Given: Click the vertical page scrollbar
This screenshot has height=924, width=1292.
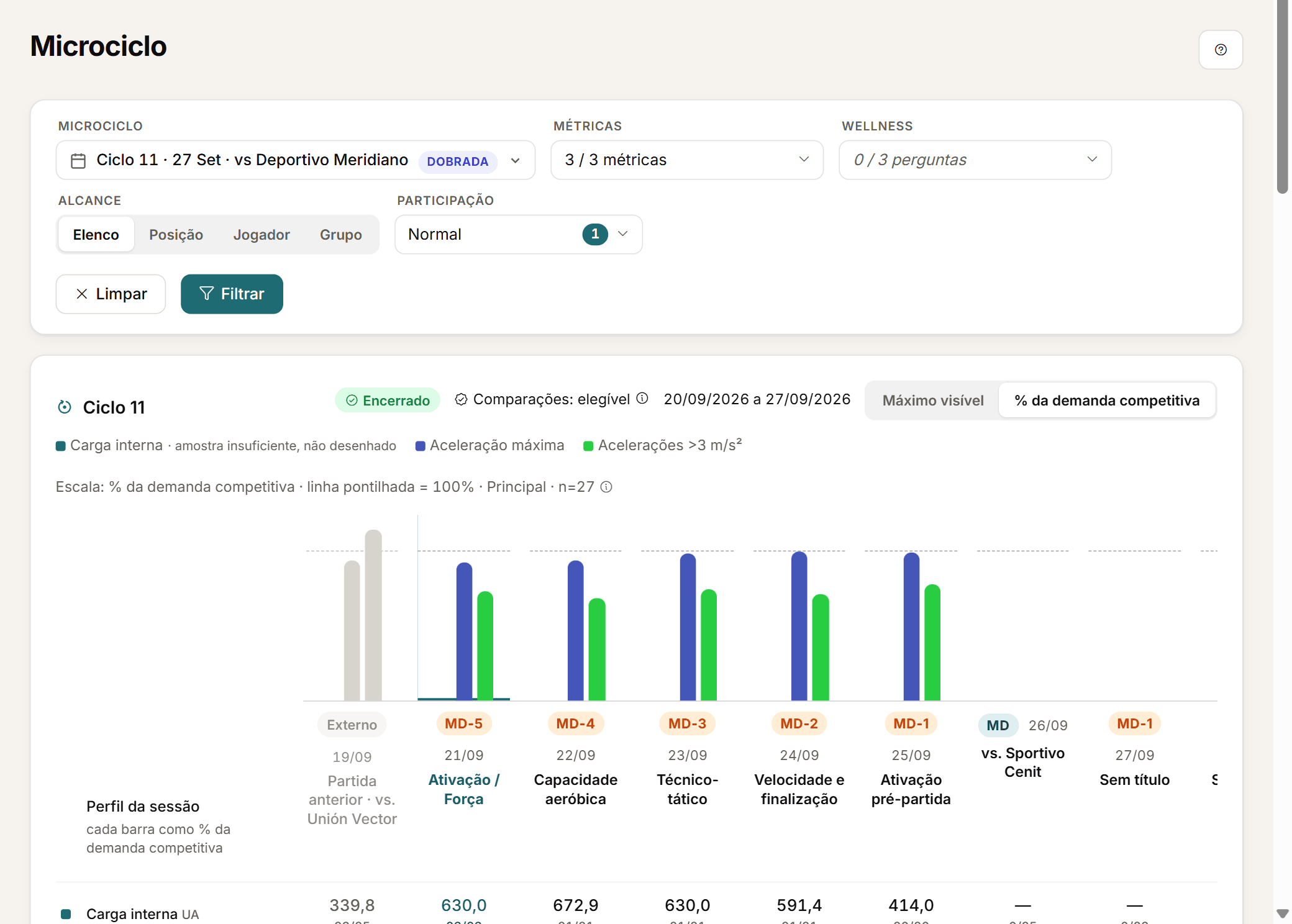Looking at the screenshot, I should click(1283, 96).
